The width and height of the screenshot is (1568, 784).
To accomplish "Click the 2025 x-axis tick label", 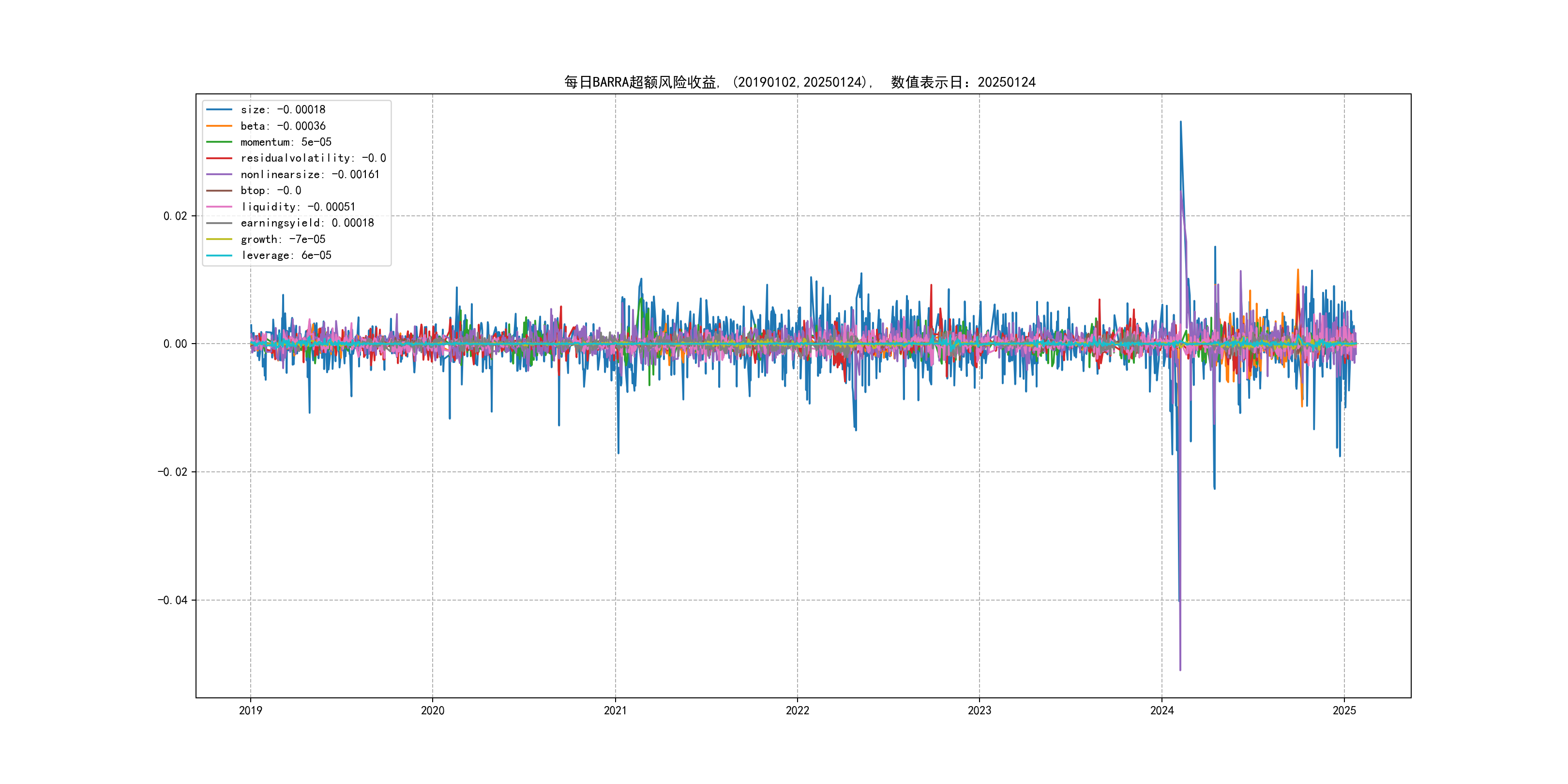I will click(x=1344, y=710).
